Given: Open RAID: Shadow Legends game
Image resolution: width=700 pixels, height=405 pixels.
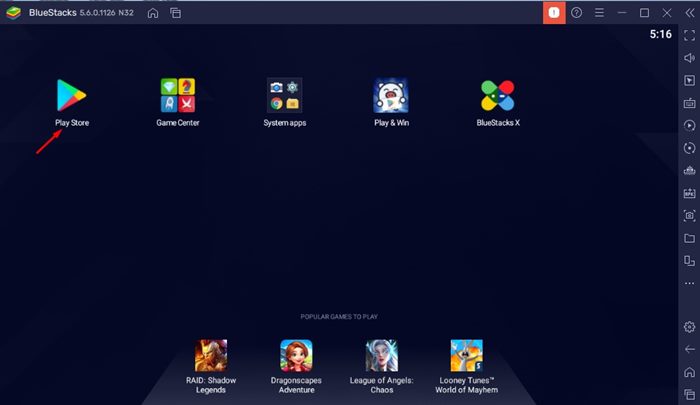Looking at the screenshot, I should click(211, 355).
